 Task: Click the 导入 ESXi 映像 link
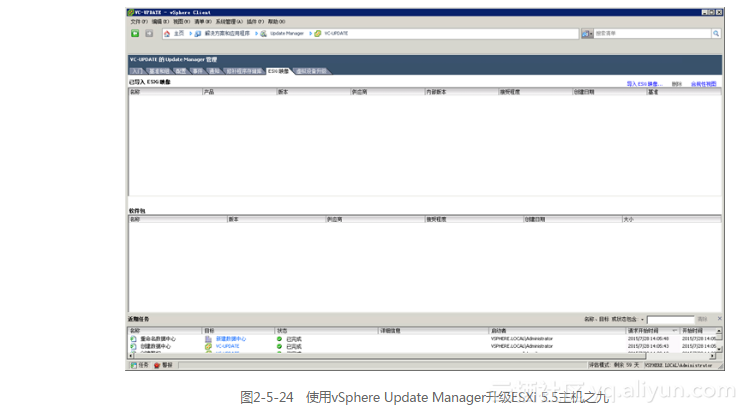(644, 84)
